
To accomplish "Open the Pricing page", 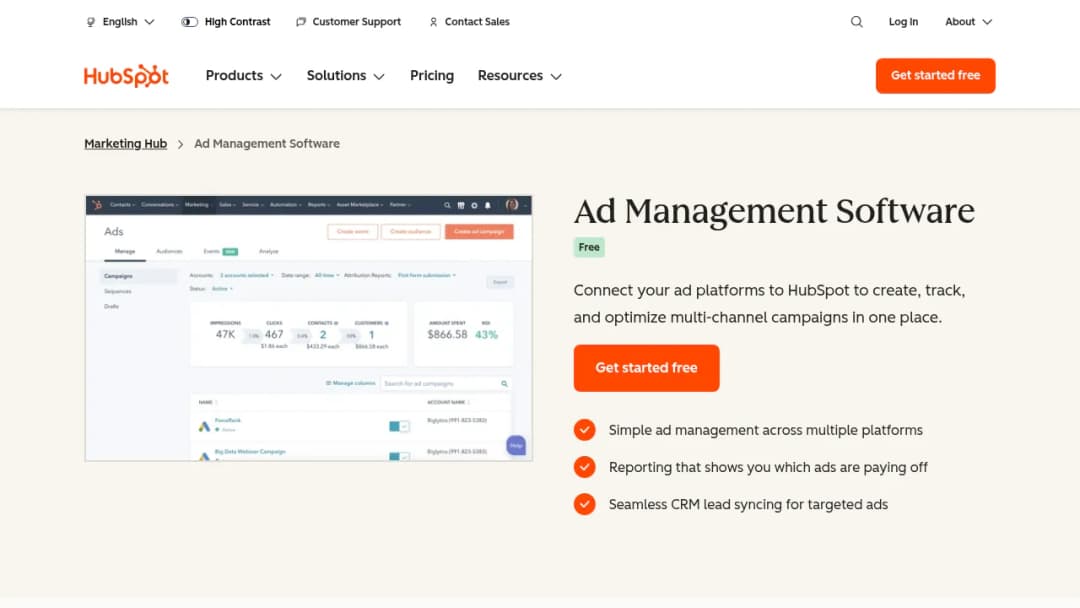I will coord(432,76).
